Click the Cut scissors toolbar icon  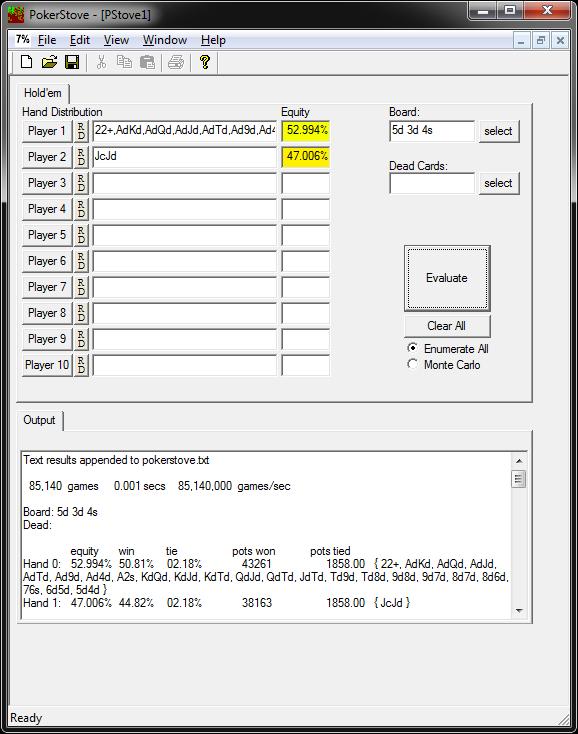101,62
